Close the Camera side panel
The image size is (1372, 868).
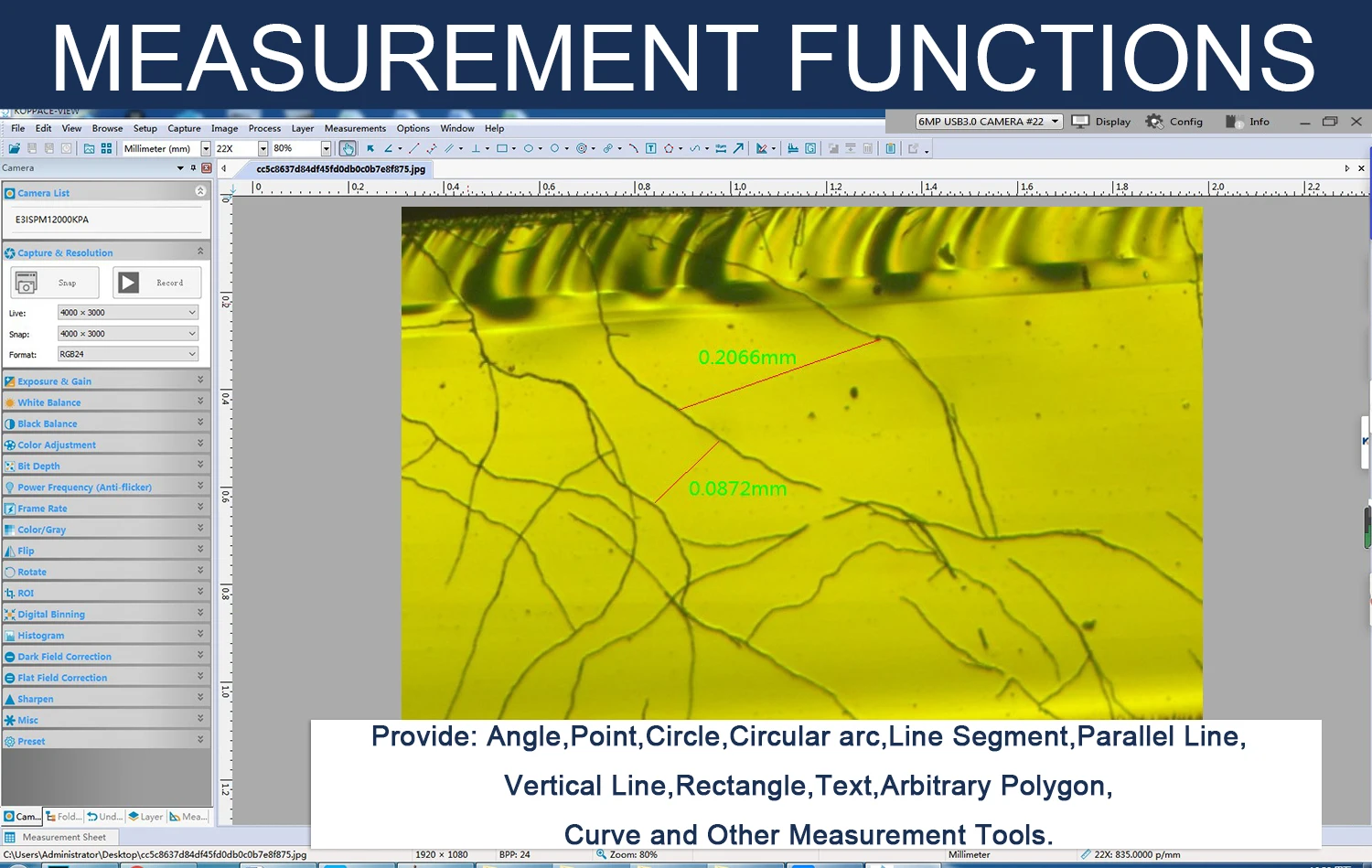point(207,168)
